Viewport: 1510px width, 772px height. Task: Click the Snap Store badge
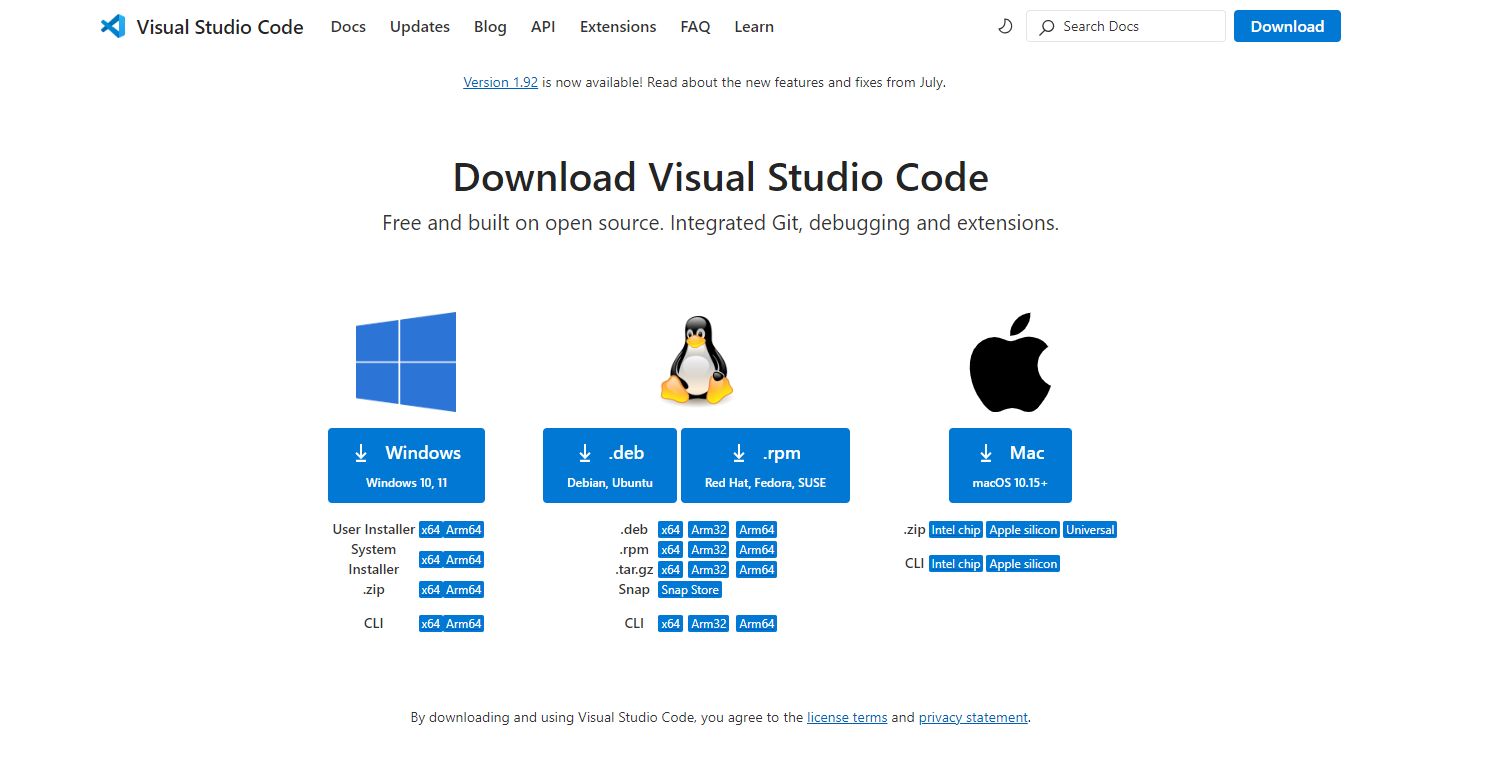coord(690,589)
